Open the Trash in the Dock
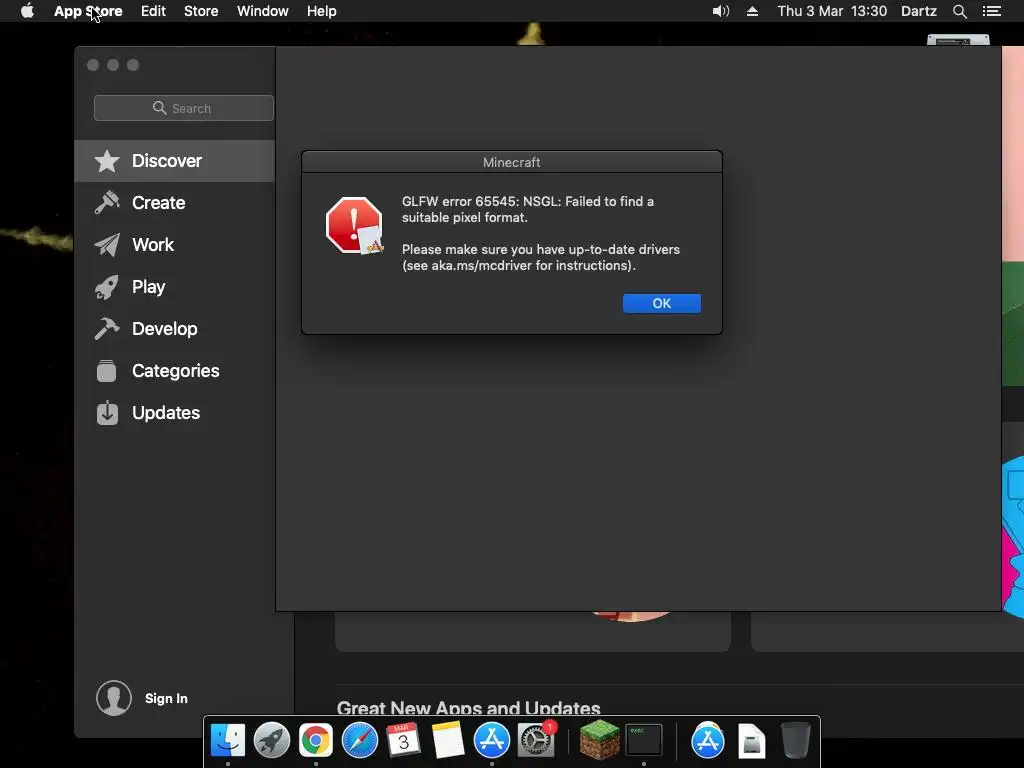This screenshot has width=1024, height=768. (795, 741)
